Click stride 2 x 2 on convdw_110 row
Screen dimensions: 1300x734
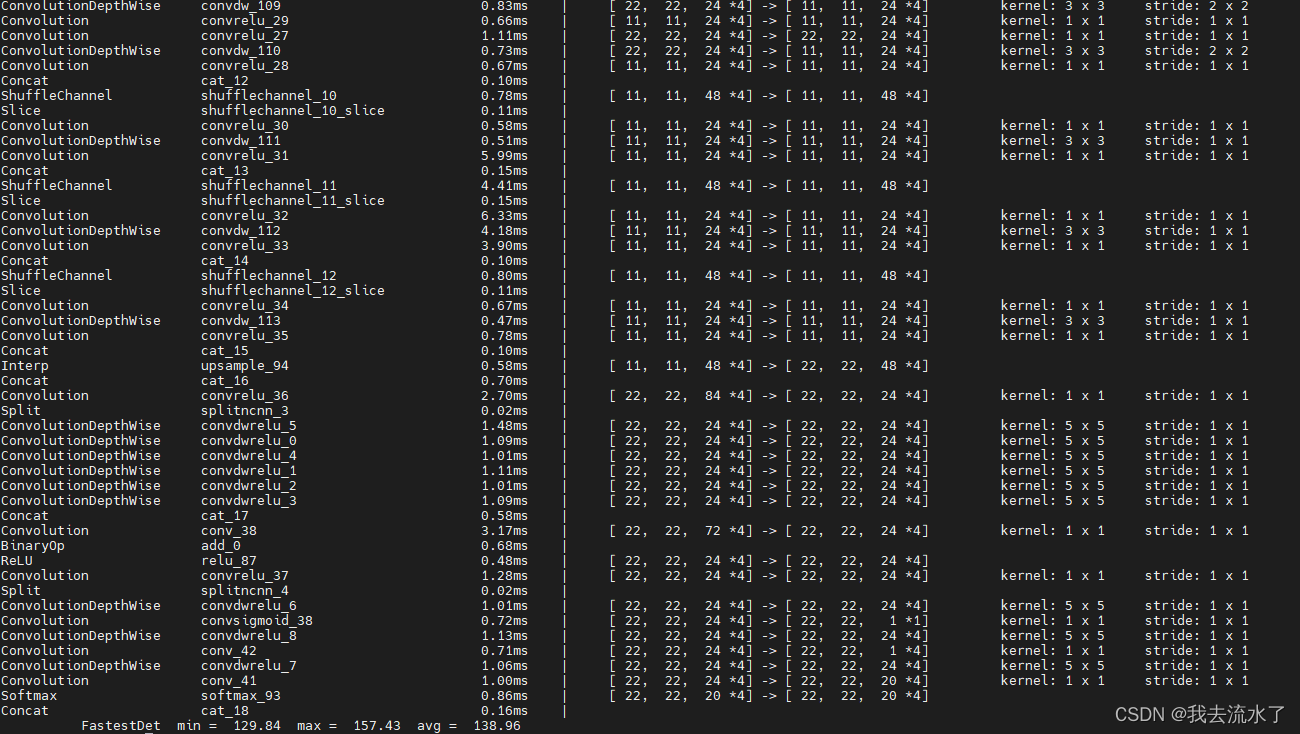click(1197, 51)
